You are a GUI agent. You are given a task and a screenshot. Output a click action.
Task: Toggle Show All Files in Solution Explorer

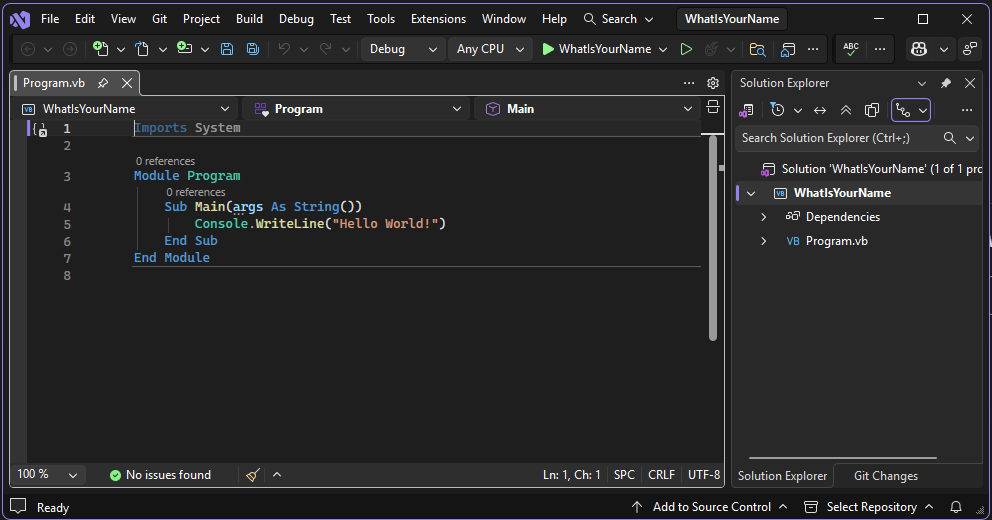(872, 110)
